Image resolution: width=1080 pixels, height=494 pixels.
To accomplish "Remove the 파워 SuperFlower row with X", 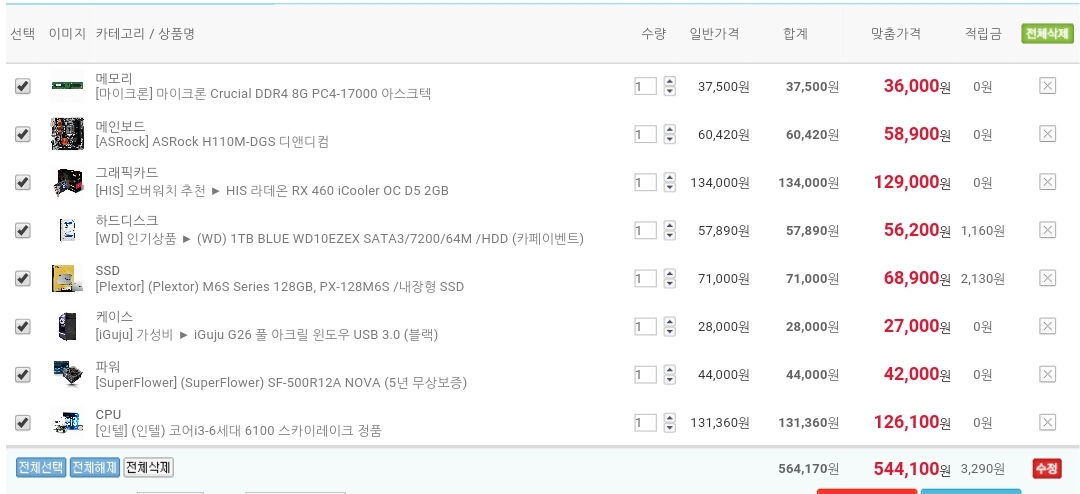I will [x=1046, y=374].
